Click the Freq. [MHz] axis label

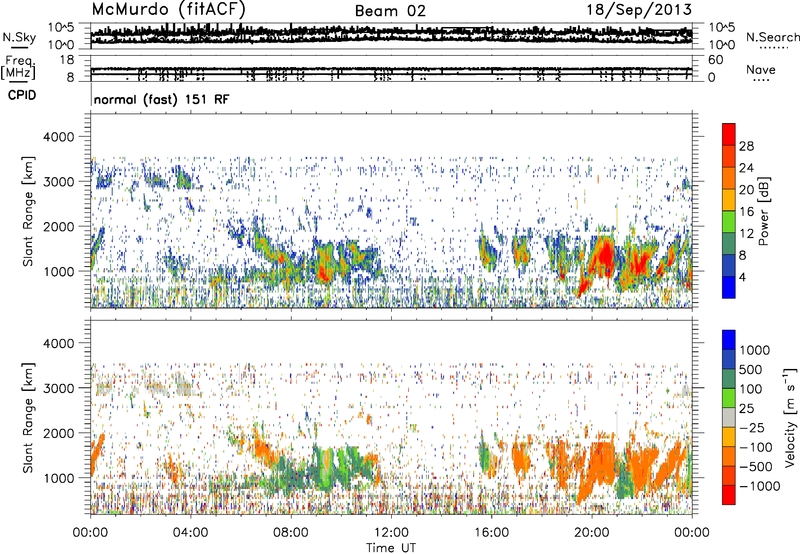(20, 67)
